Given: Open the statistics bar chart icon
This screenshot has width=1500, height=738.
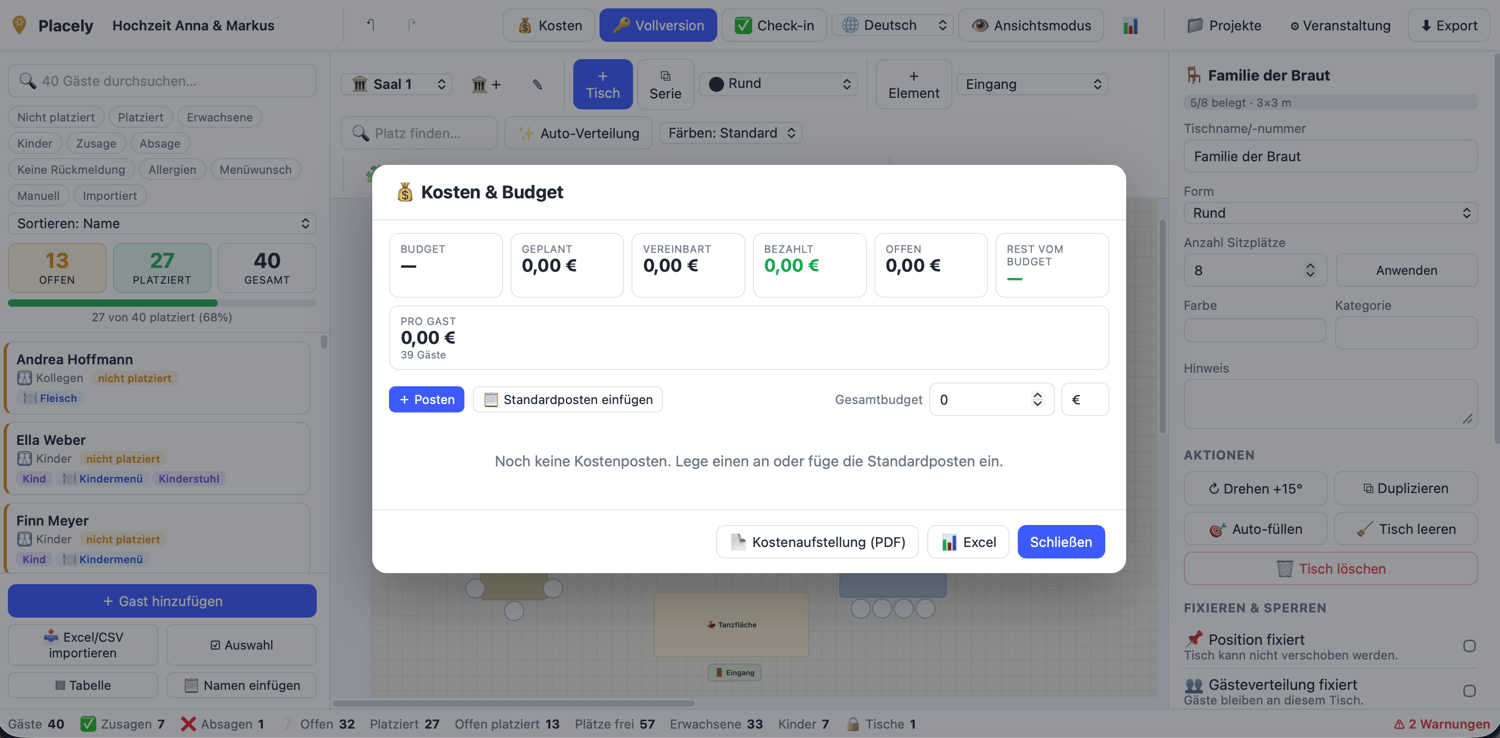Looking at the screenshot, I should click(1130, 25).
